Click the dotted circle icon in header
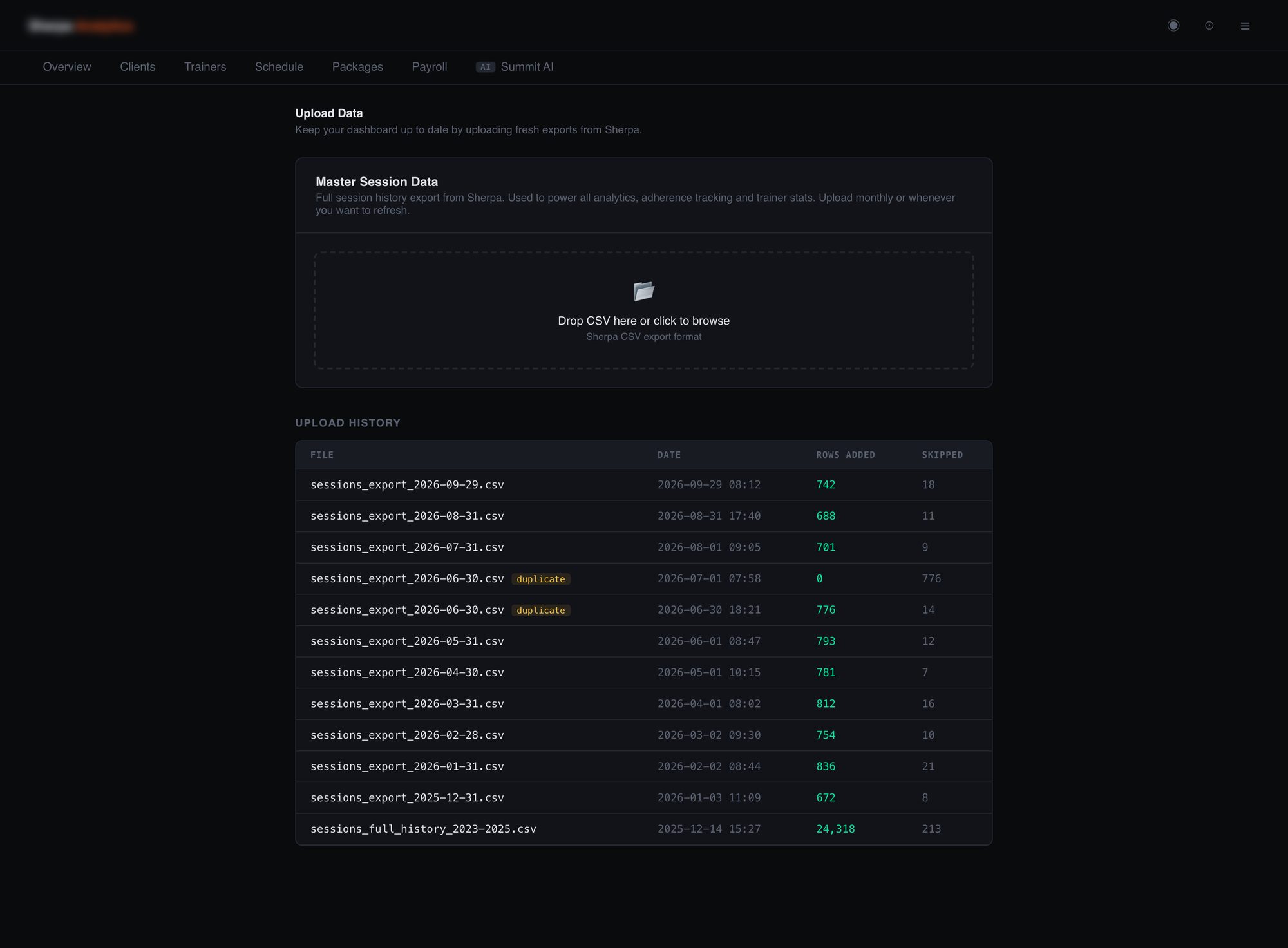 pyautogui.click(x=1209, y=26)
